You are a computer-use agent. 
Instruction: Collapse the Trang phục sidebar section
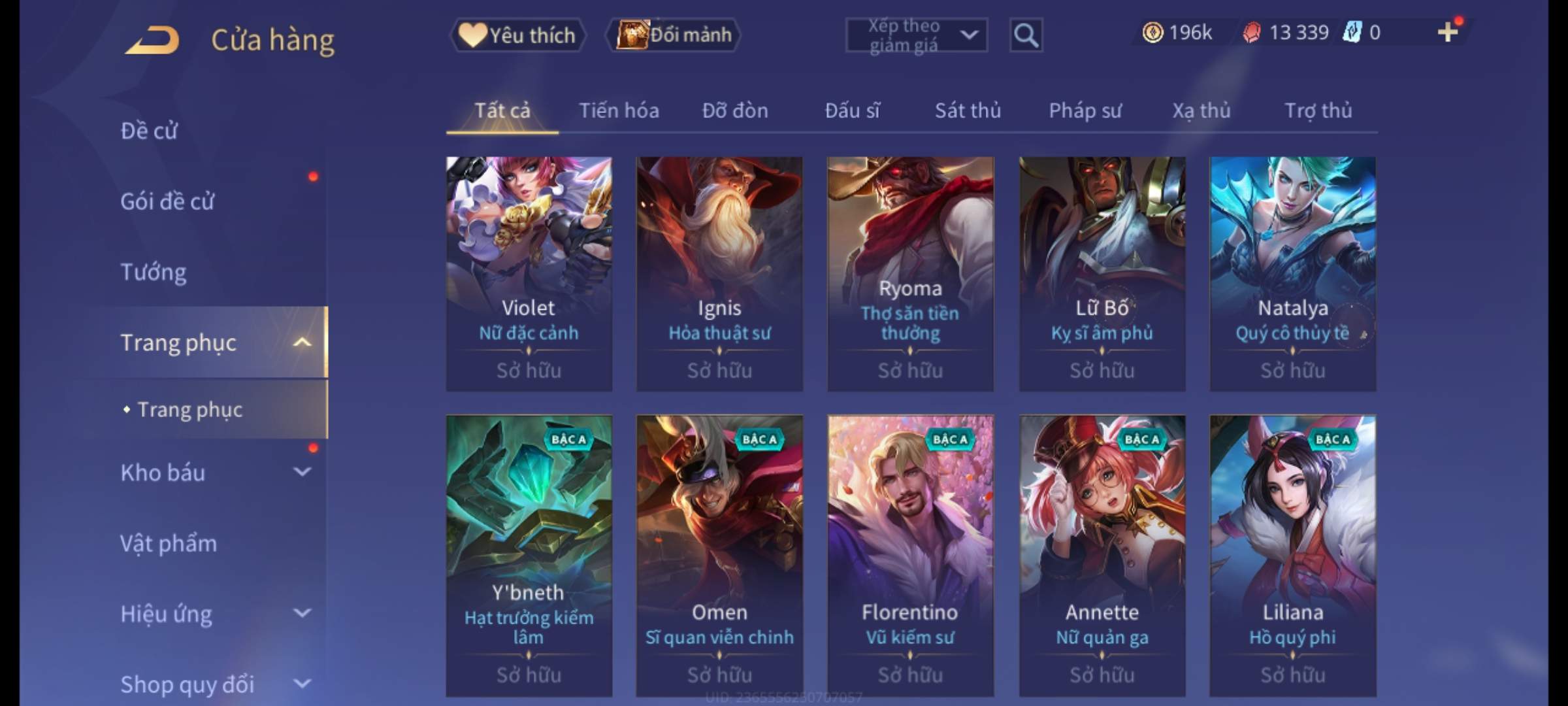(302, 343)
